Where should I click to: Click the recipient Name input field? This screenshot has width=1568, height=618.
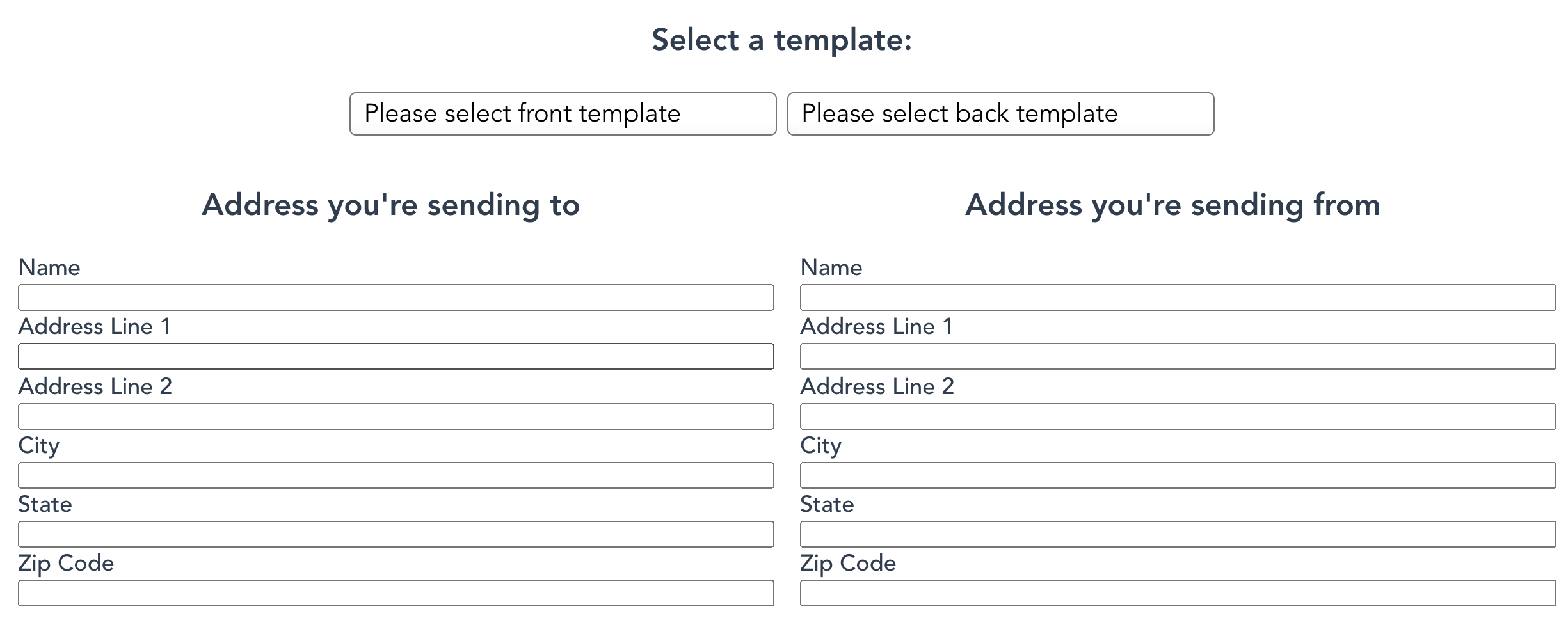coord(396,297)
